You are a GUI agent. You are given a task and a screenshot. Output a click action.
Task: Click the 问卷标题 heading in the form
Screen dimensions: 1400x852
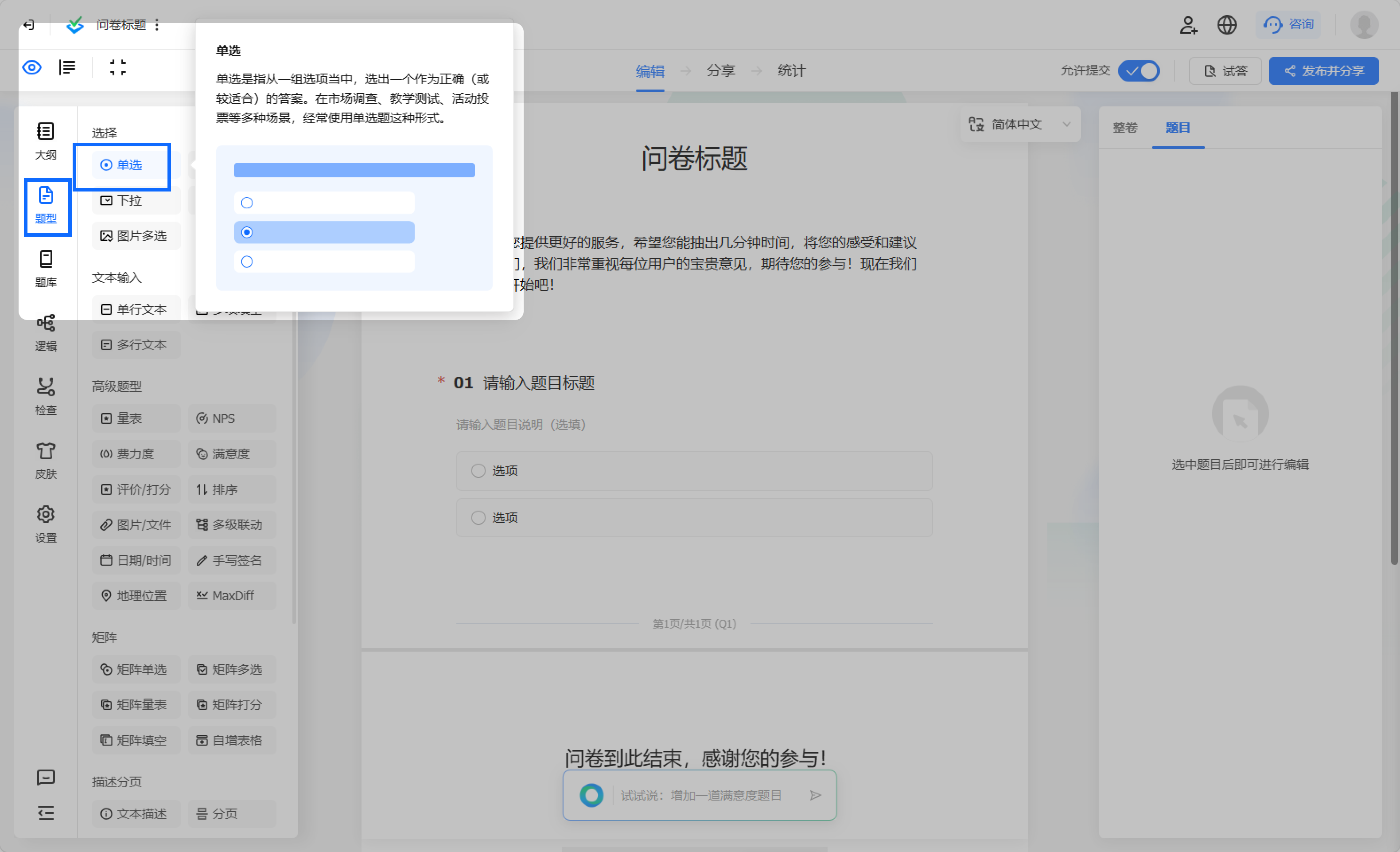point(694,158)
